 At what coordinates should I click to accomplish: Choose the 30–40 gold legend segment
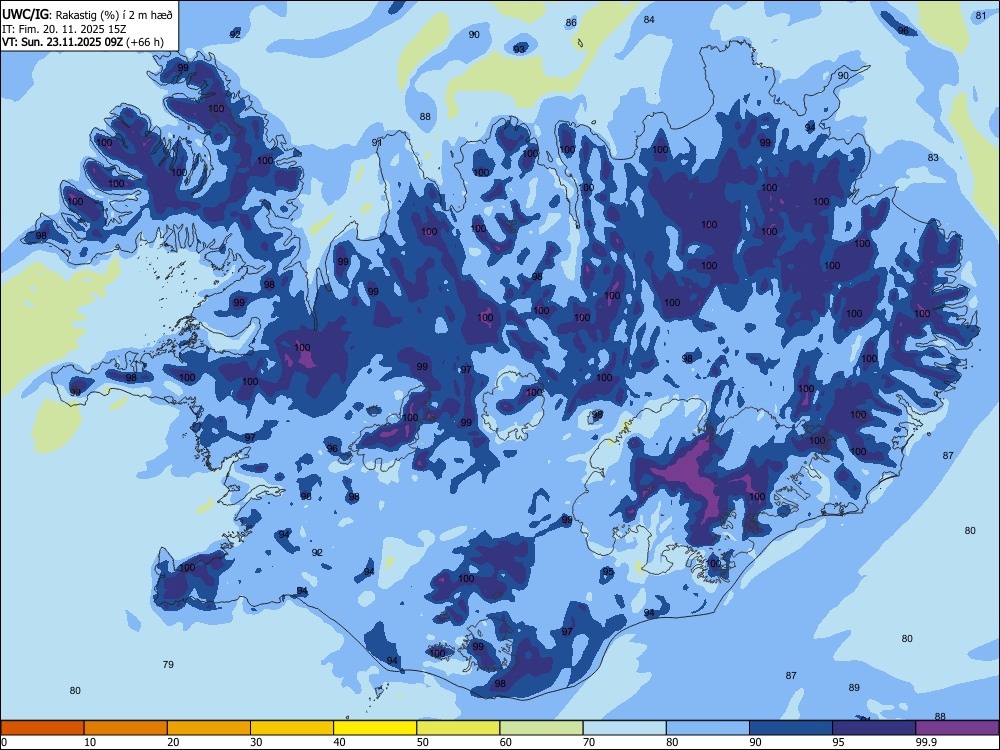pyautogui.click(x=292, y=728)
